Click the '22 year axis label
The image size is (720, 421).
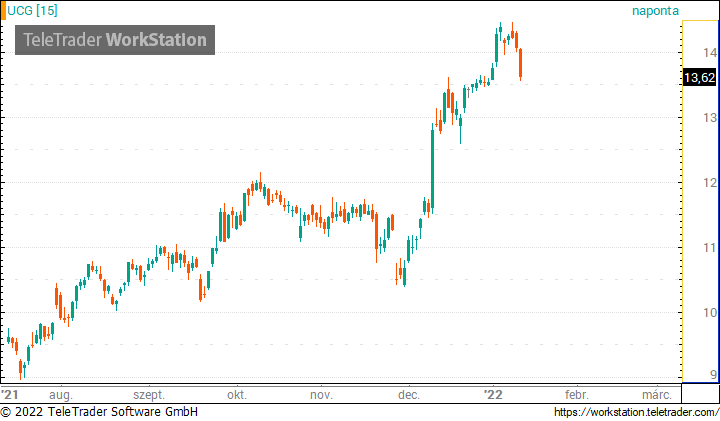point(494,394)
